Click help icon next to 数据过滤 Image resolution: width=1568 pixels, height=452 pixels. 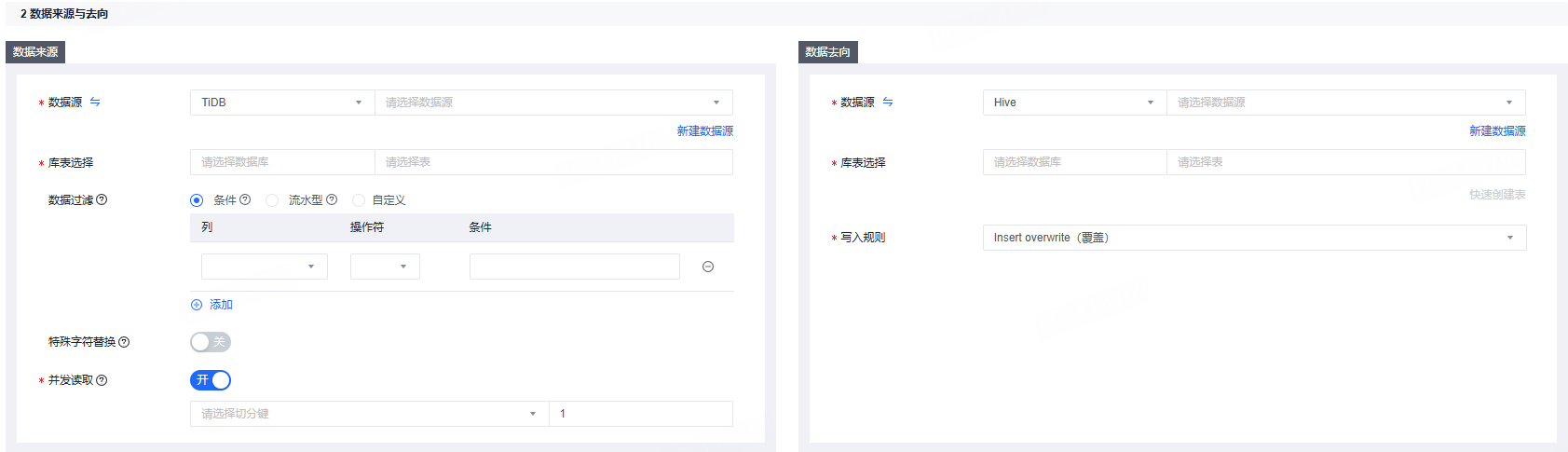tap(102, 199)
